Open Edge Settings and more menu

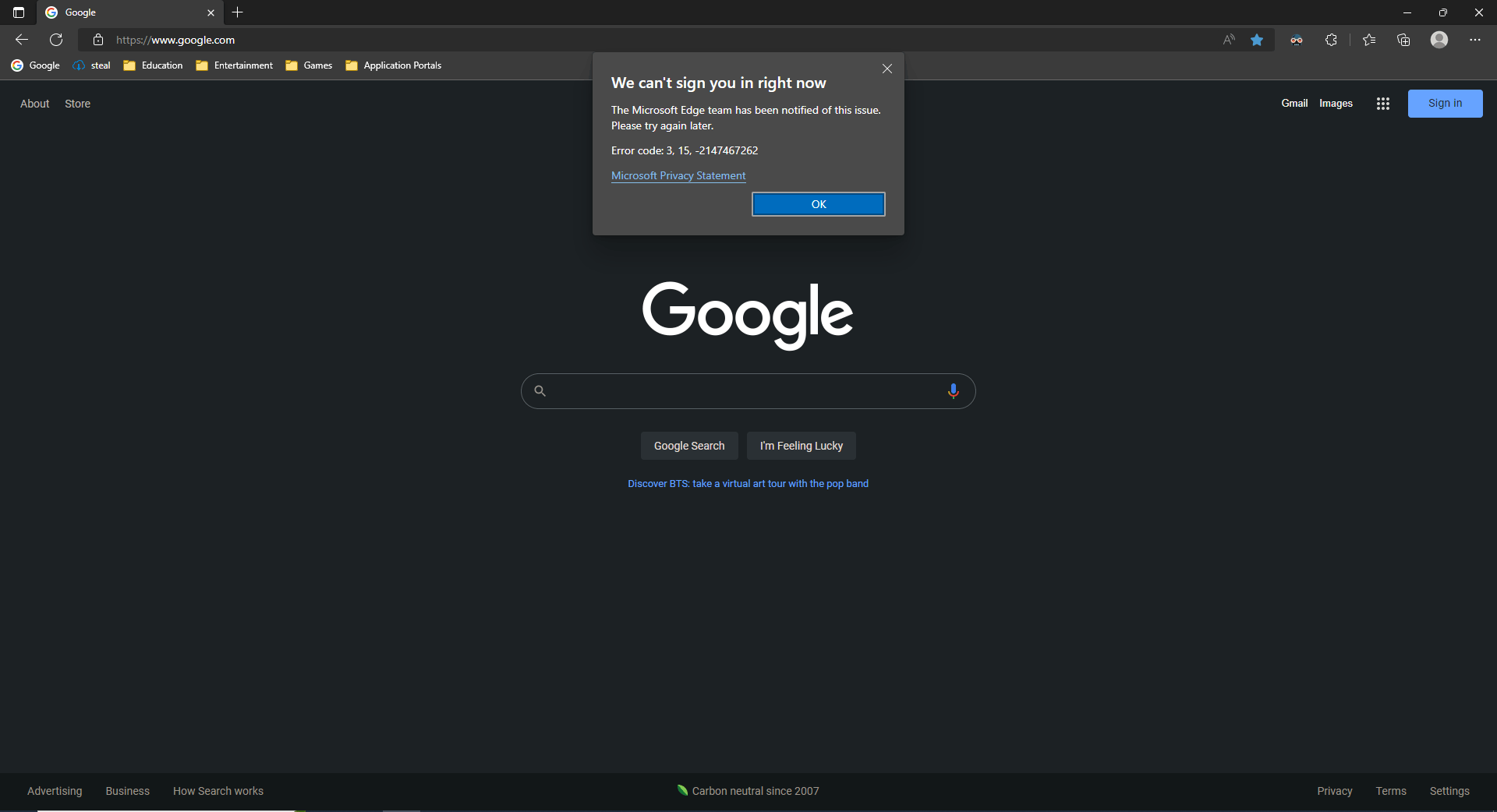tap(1474, 40)
